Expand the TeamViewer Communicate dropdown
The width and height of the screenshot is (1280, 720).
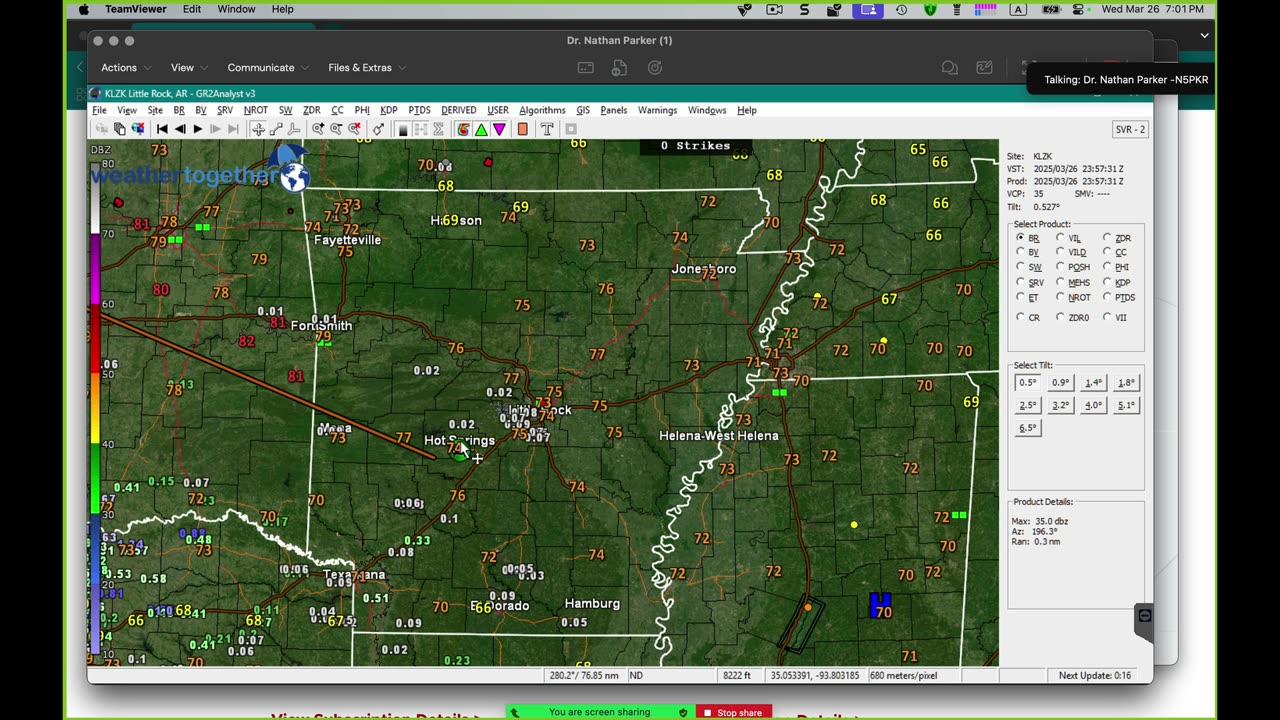268,68
